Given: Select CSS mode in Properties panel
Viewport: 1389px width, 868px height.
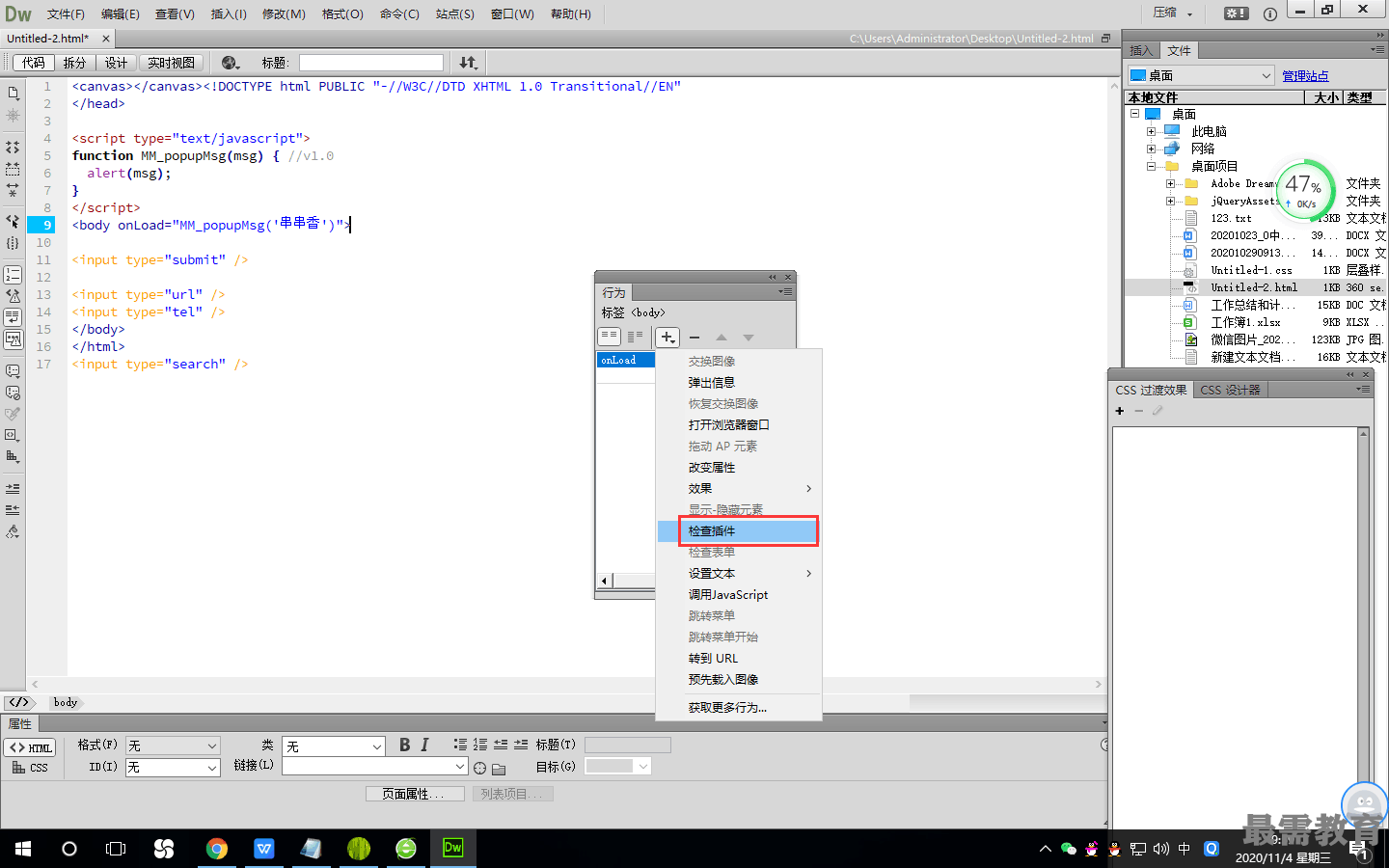Looking at the screenshot, I should [x=31, y=768].
